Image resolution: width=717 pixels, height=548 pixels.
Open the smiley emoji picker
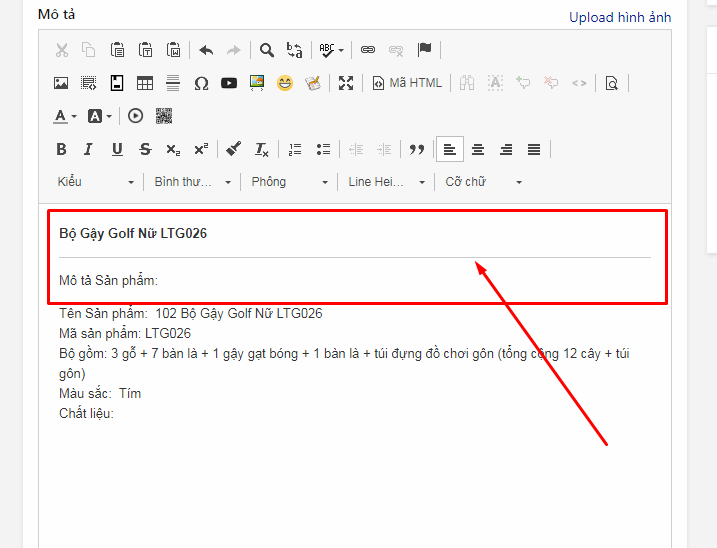pyautogui.click(x=285, y=83)
